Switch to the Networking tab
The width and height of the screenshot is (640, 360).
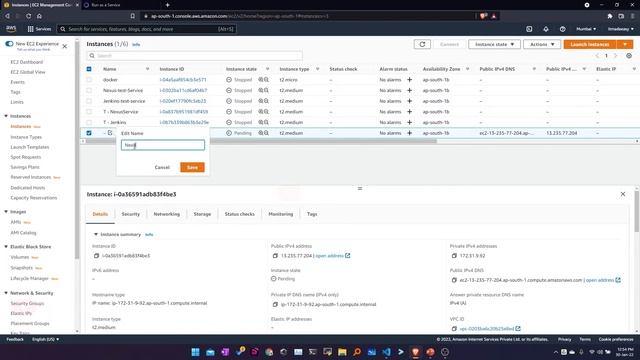tap(167, 214)
